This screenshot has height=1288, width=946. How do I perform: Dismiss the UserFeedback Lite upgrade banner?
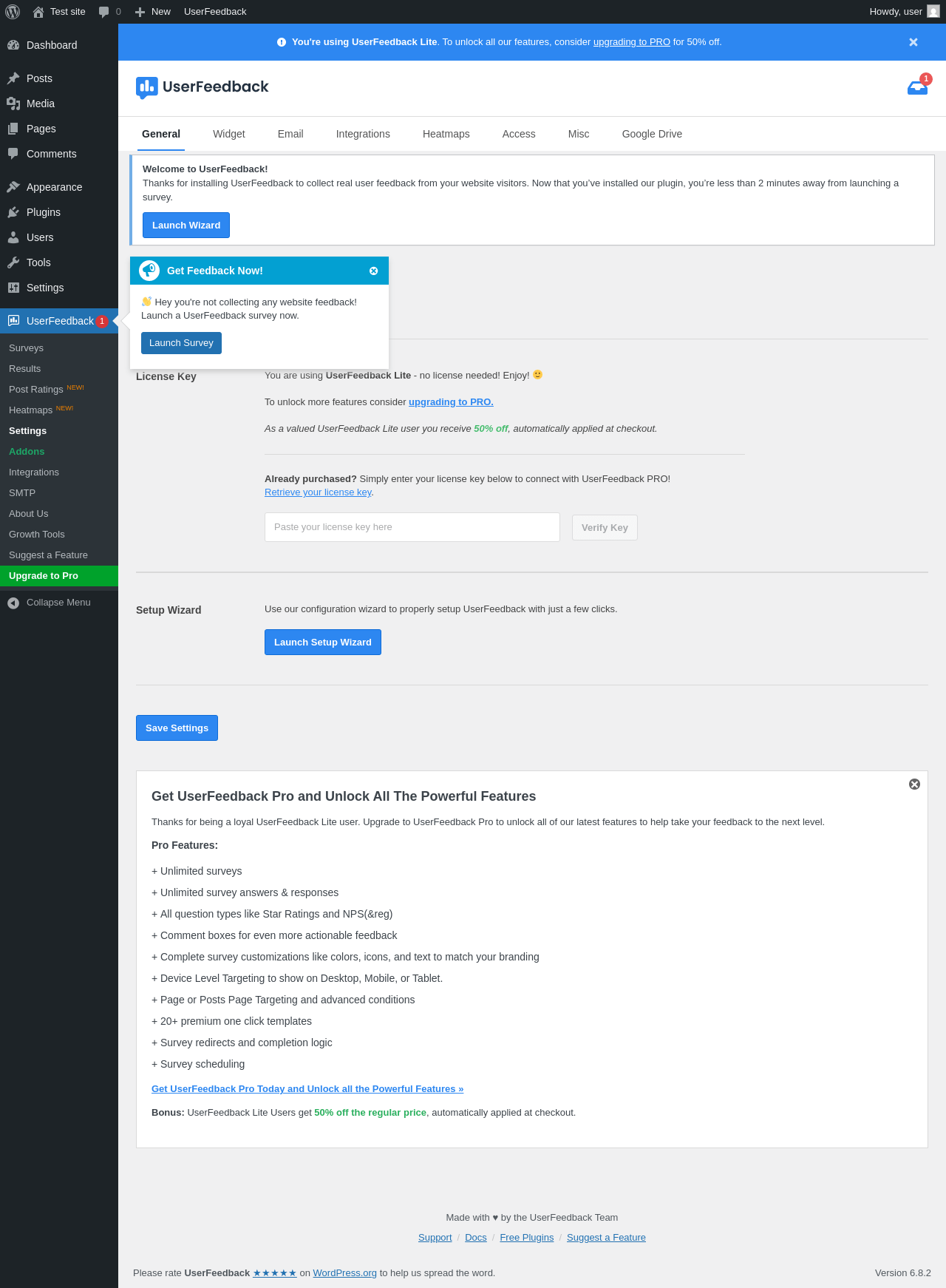pos(913,42)
